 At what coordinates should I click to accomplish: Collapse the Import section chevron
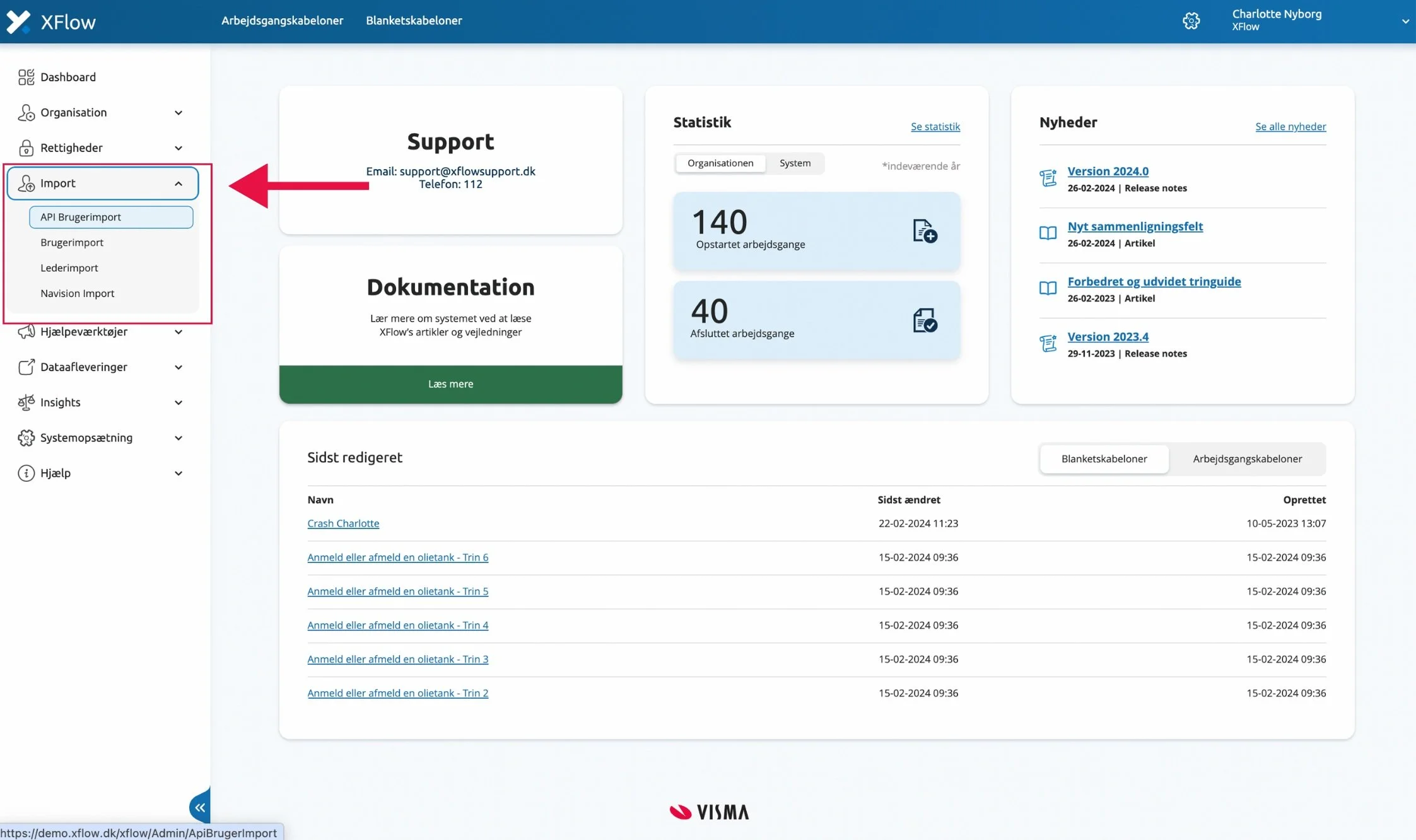point(177,183)
